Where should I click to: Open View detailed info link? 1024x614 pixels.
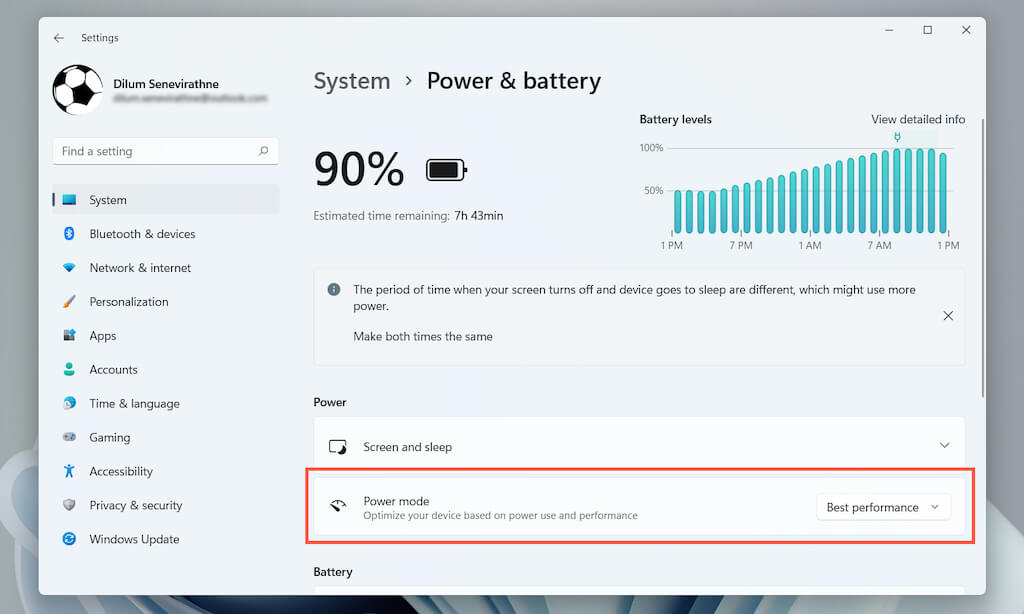[x=918, y=119]
